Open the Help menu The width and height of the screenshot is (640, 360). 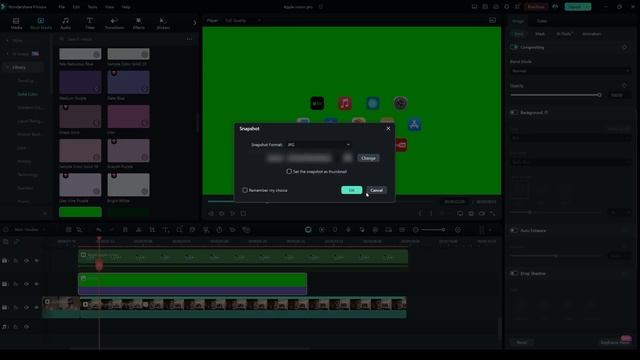(x=126, y=7)
